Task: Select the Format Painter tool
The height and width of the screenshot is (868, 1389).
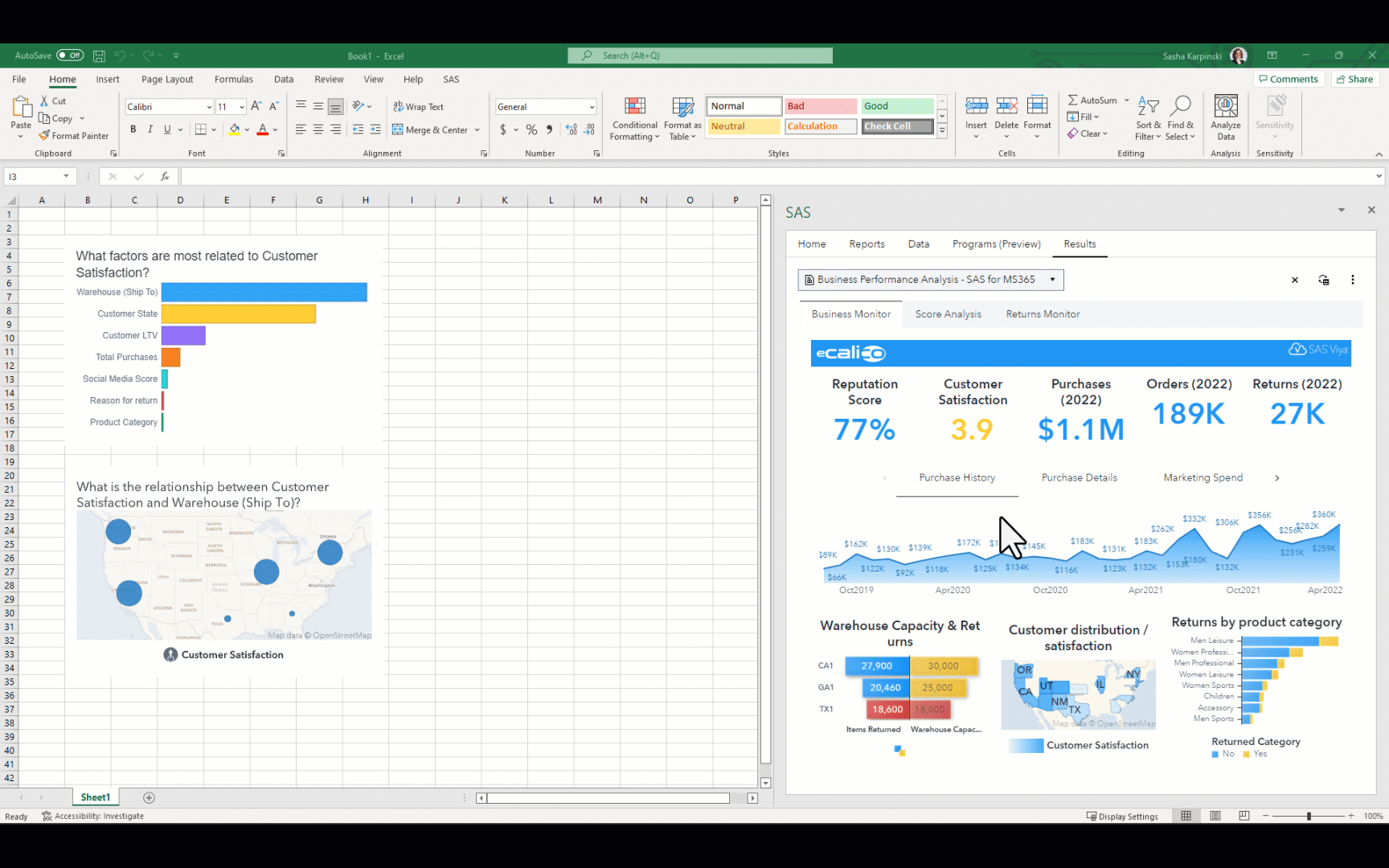Action: [x=75, y=135]
